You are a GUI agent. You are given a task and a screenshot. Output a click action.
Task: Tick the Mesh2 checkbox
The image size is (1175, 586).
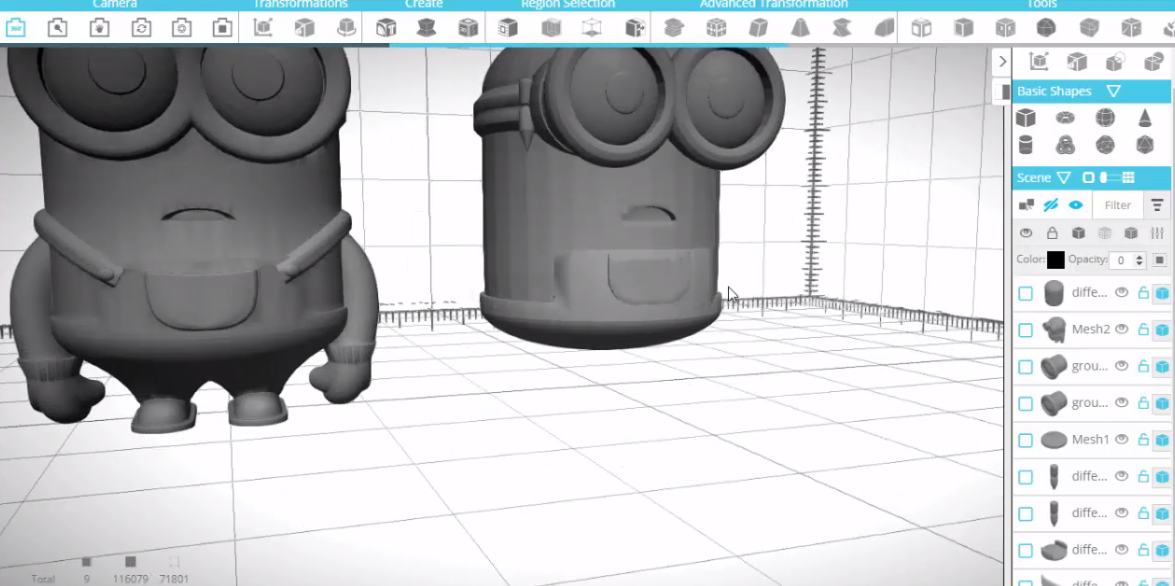click(1025, 330)
